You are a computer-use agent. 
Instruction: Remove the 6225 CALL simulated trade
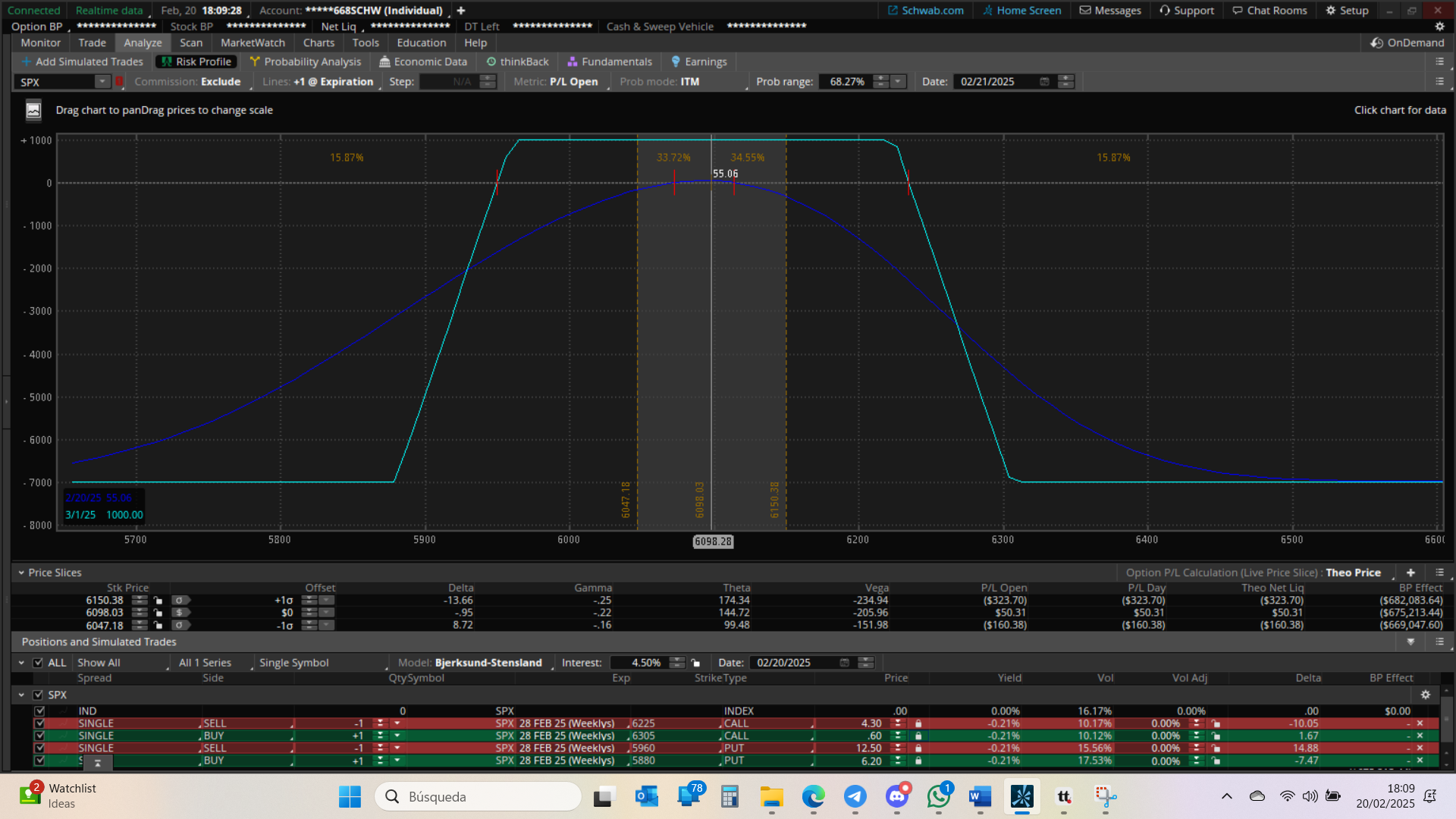tap(1420, 723)
